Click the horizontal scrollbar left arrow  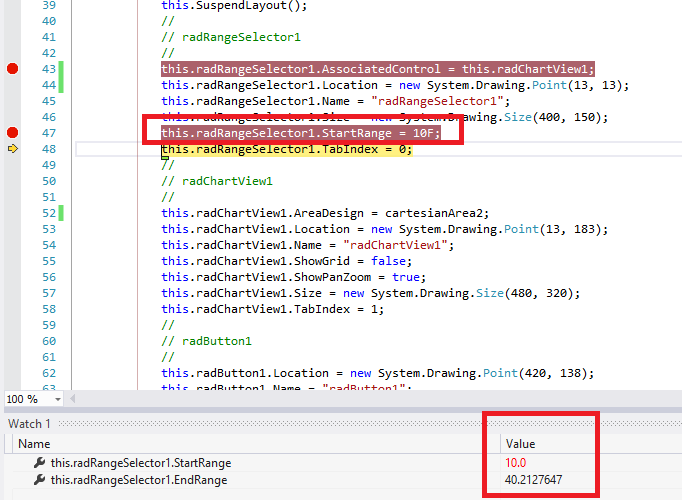pyautogui.click(x=73, y=399)
